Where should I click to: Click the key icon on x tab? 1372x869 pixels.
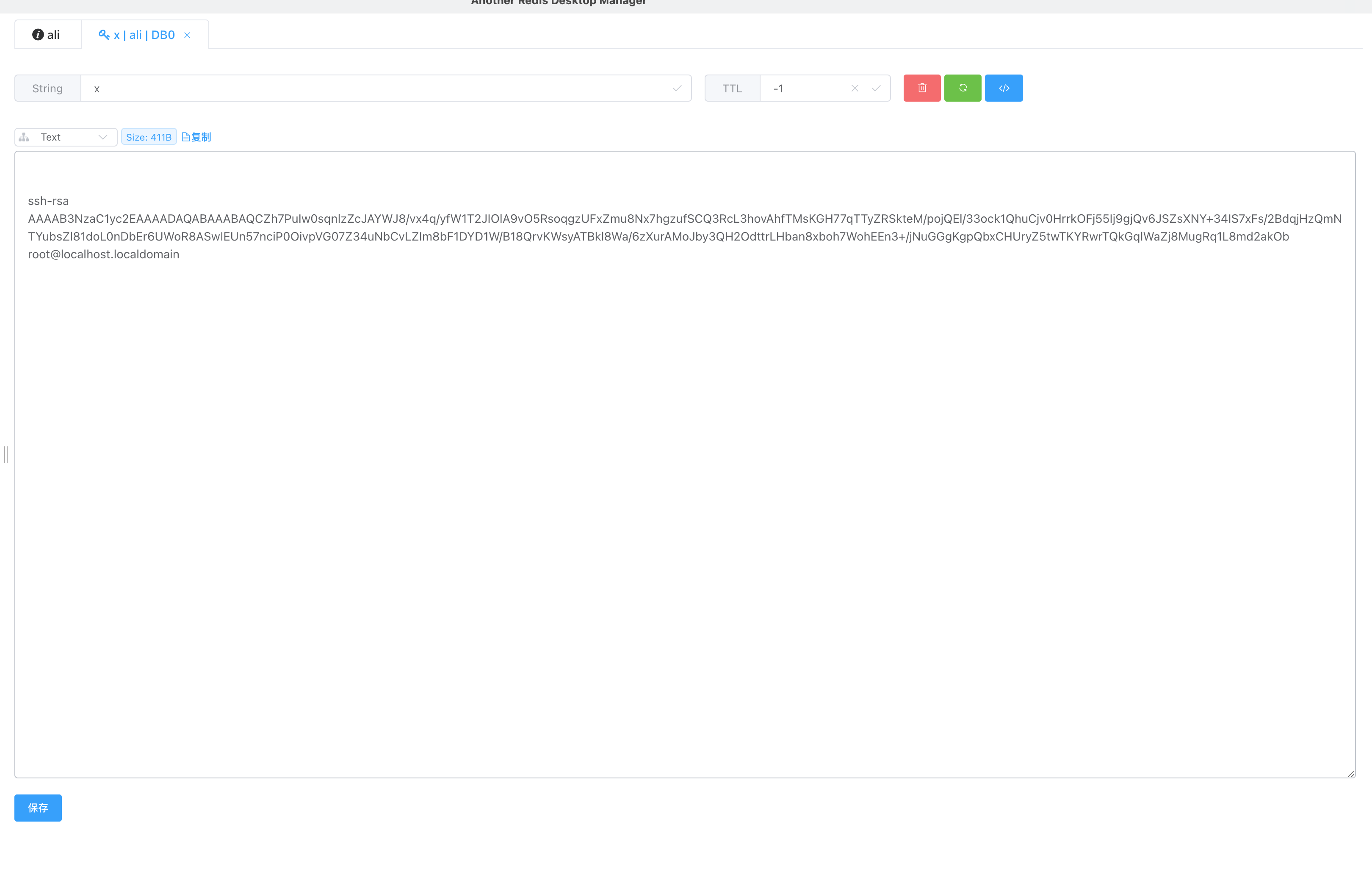coord(104,35)
